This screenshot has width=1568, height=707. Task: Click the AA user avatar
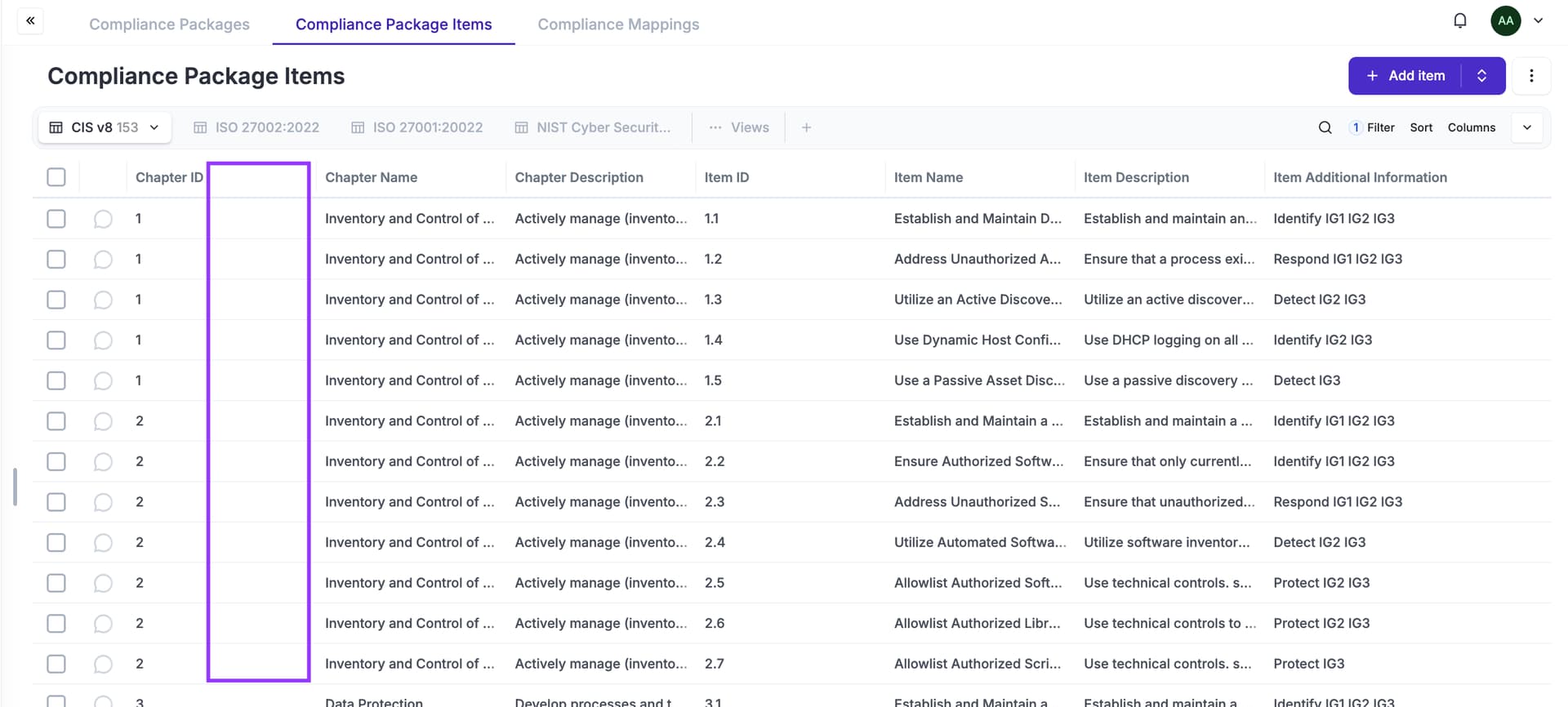coord(1505,21)
